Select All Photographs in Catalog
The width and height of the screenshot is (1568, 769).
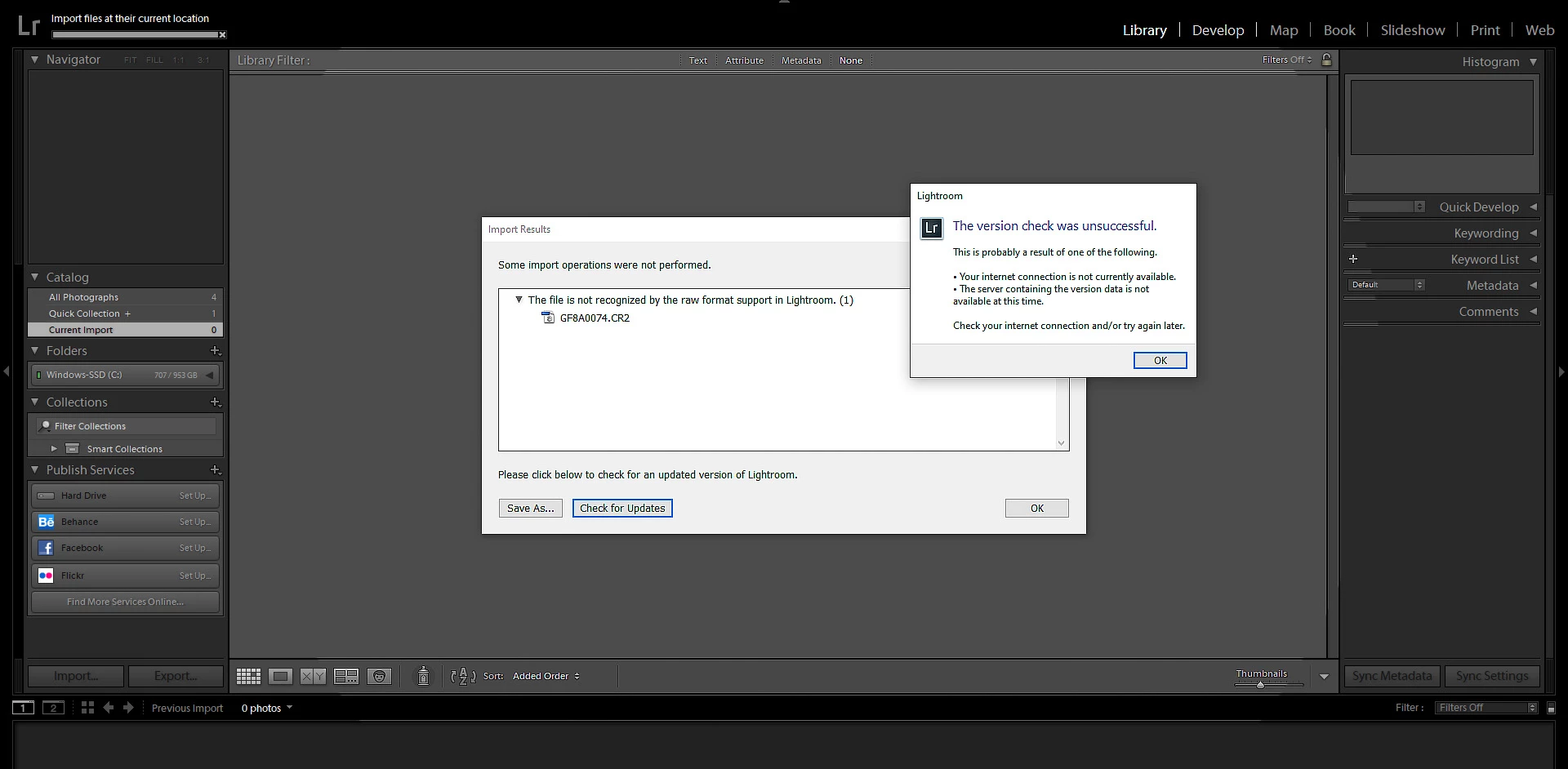(x=125, y=297)
